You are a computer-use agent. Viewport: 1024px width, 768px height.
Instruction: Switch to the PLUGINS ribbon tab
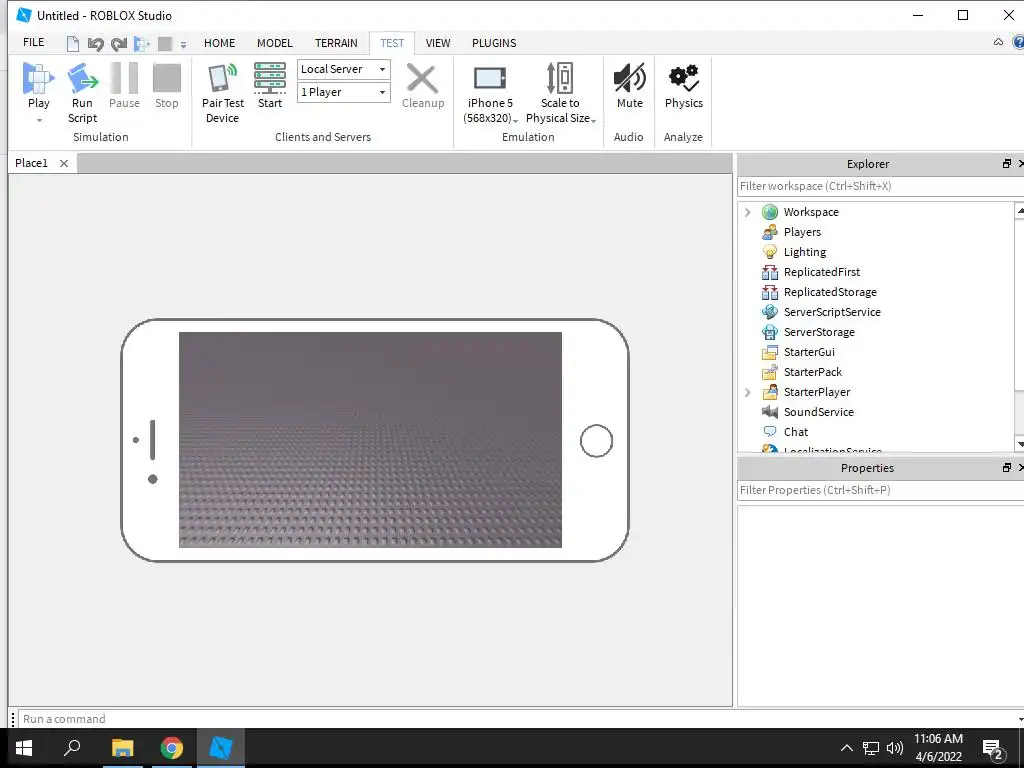[494, 43]
